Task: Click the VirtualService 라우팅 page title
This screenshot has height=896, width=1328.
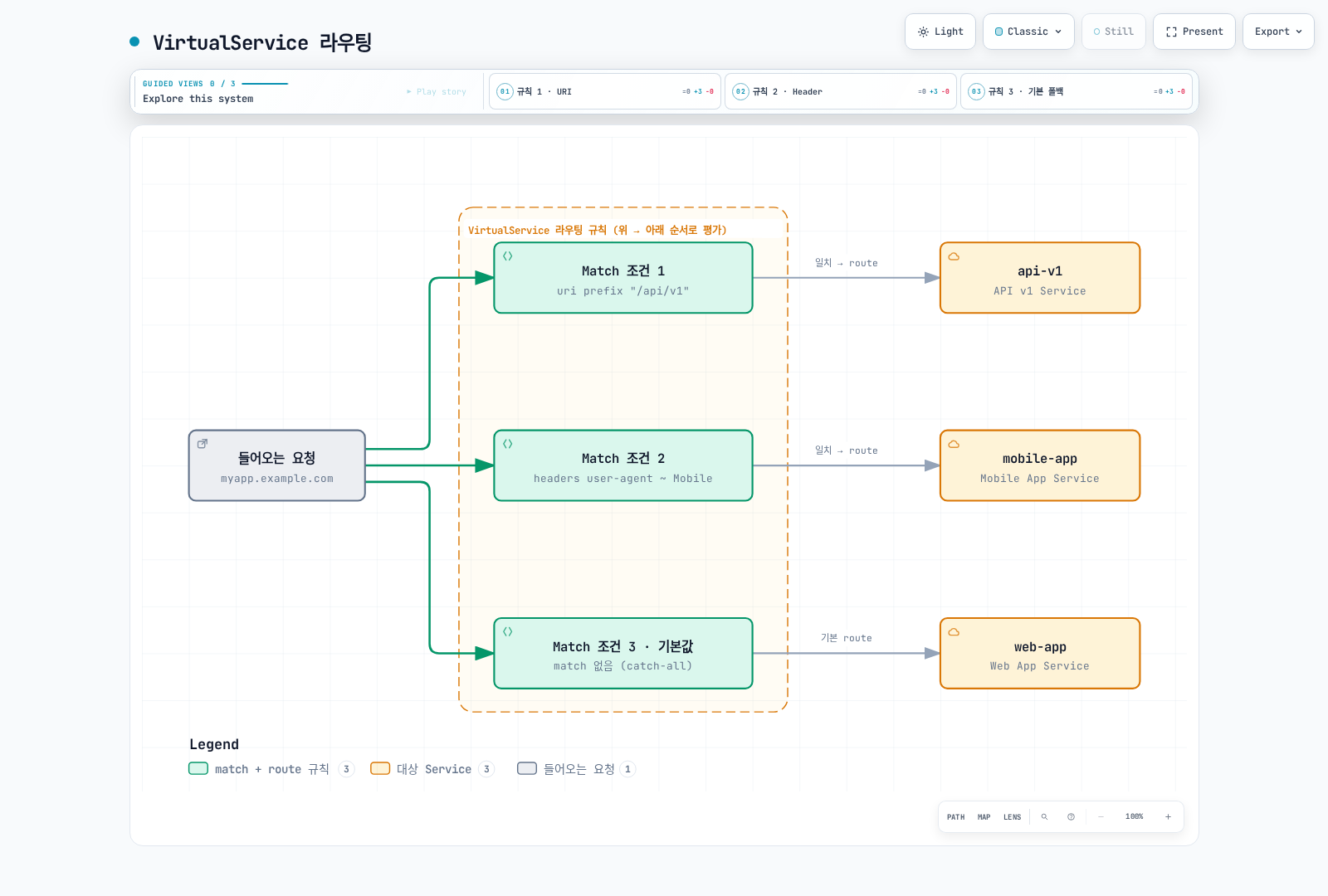Action: (x=262, y=42)
